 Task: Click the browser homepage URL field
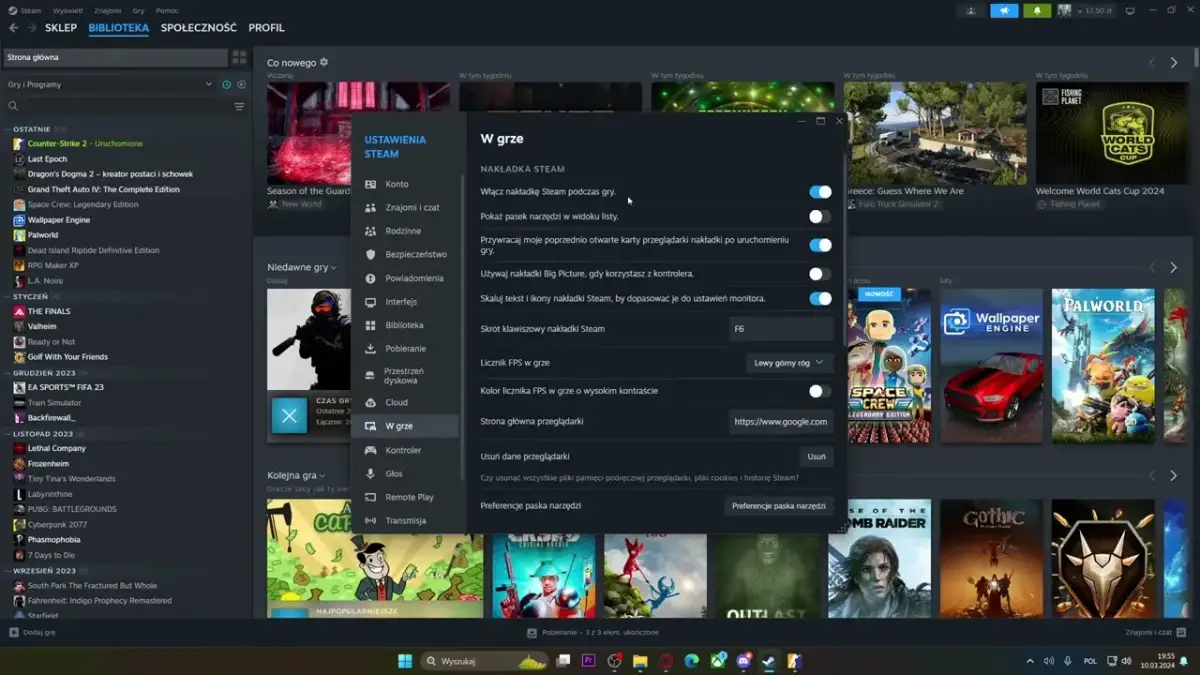click(781, 422)
